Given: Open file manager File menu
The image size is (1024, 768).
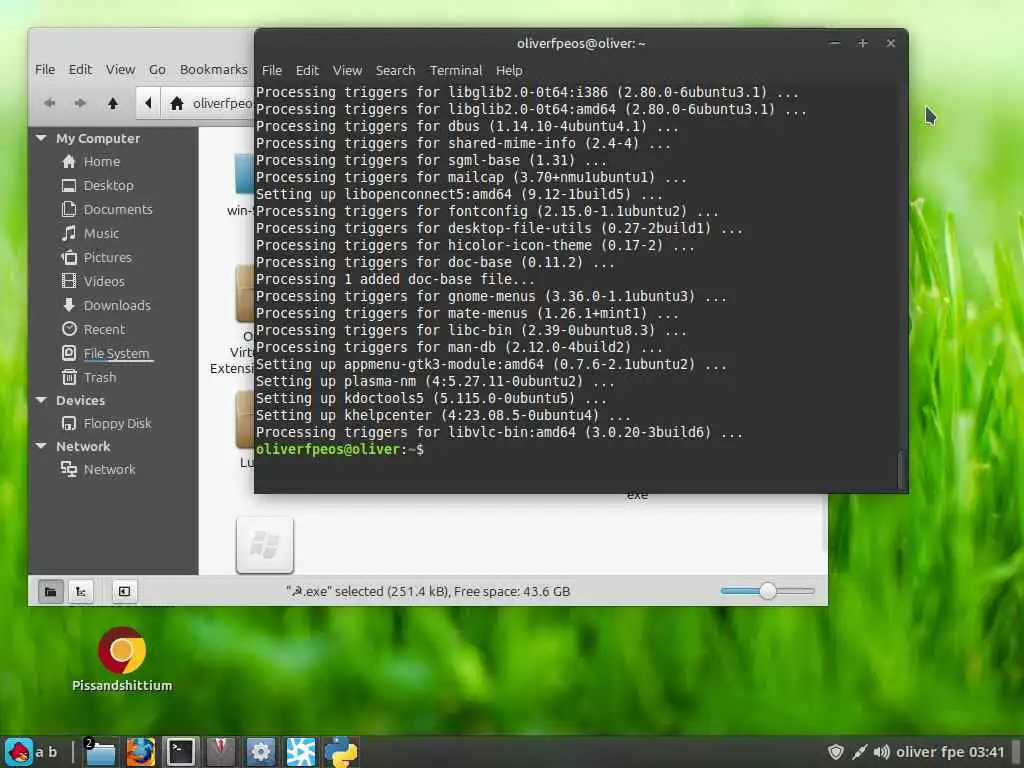Looking at the screenshot, I should [45, 69].
